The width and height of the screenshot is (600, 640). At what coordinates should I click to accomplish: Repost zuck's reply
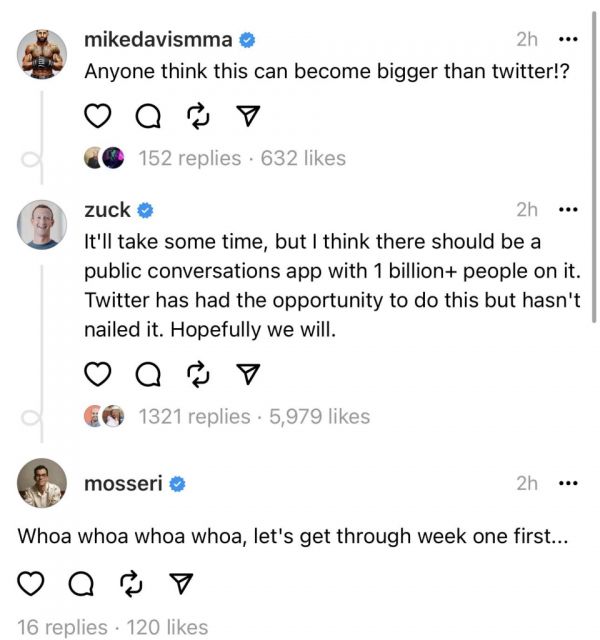[195, 375]
